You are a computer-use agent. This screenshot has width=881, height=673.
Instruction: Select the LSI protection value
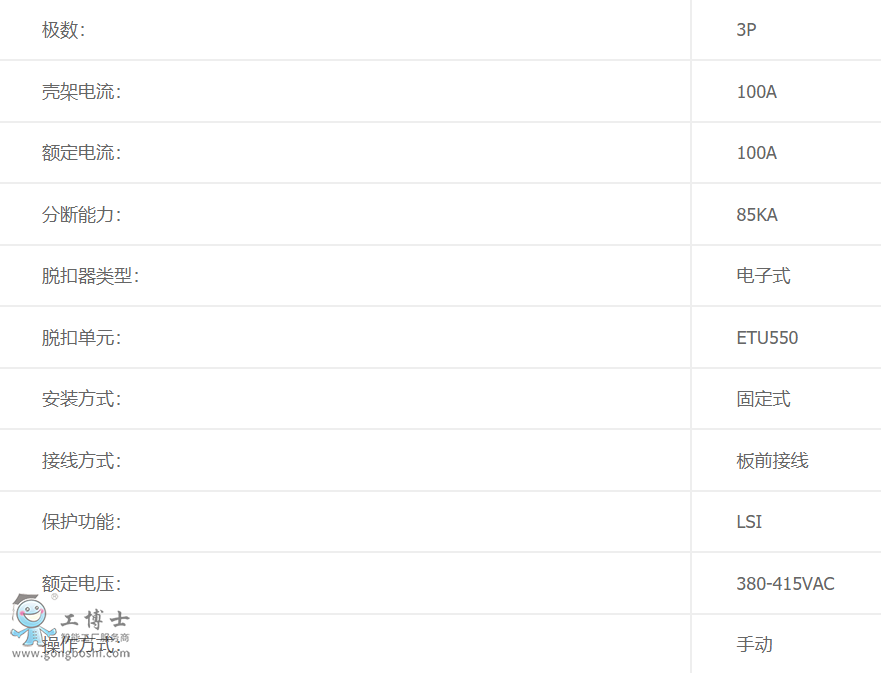[x=749, y=522]
